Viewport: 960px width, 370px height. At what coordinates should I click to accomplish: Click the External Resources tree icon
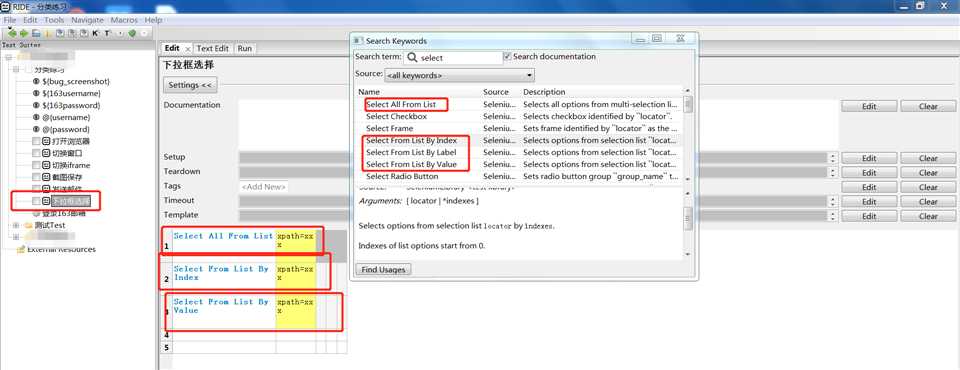coord(21,249)
